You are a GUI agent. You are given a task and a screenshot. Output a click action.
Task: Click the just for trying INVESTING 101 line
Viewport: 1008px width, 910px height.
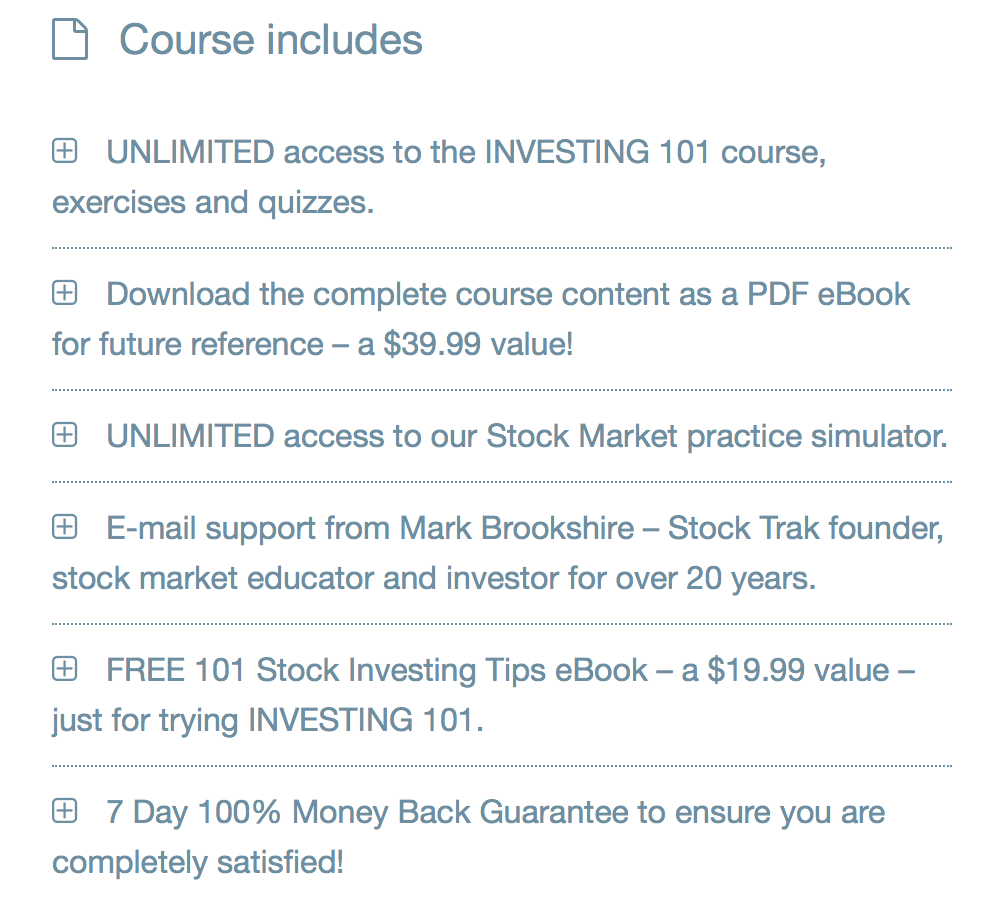267,721
